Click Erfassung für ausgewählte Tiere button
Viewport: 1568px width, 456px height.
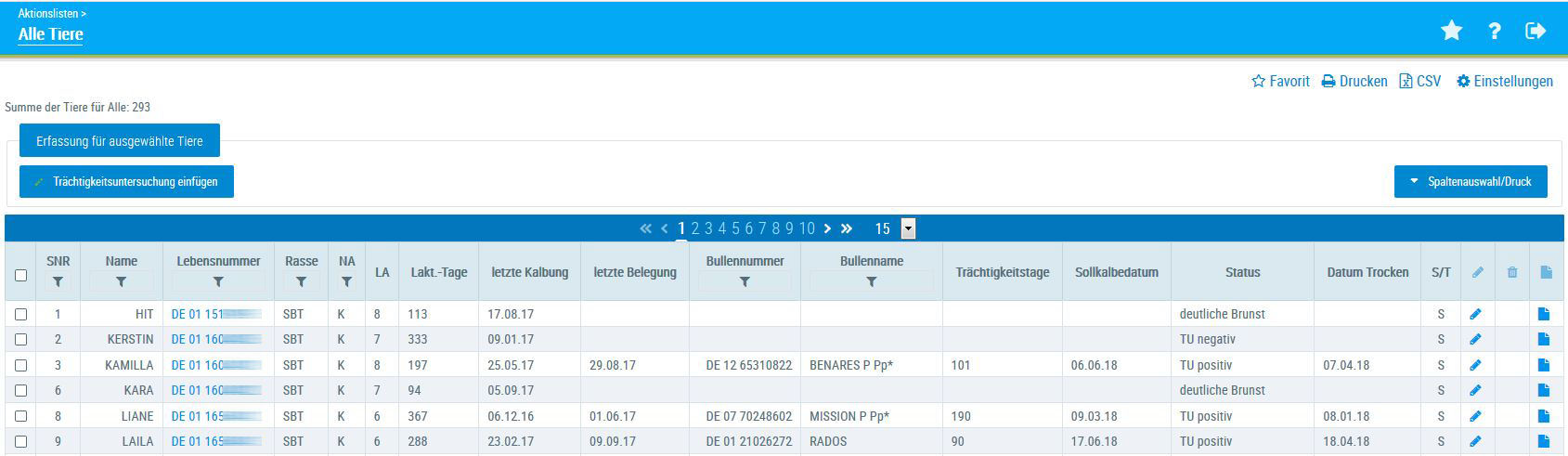coord(120,141)
